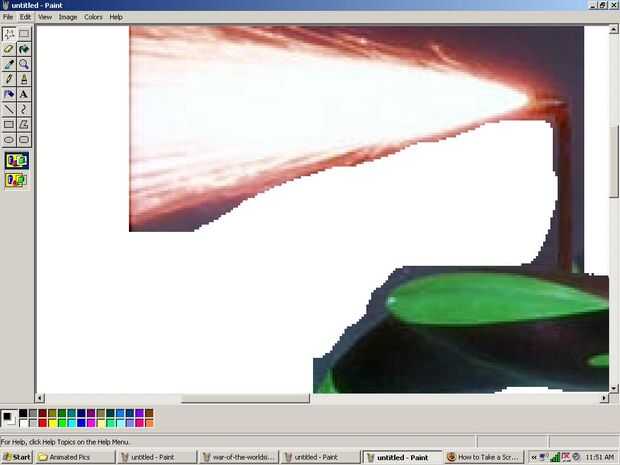The width and height of the screenshot is (620, 465).
Task: Select the Magnifier tool
Action: tap(24, 64)
